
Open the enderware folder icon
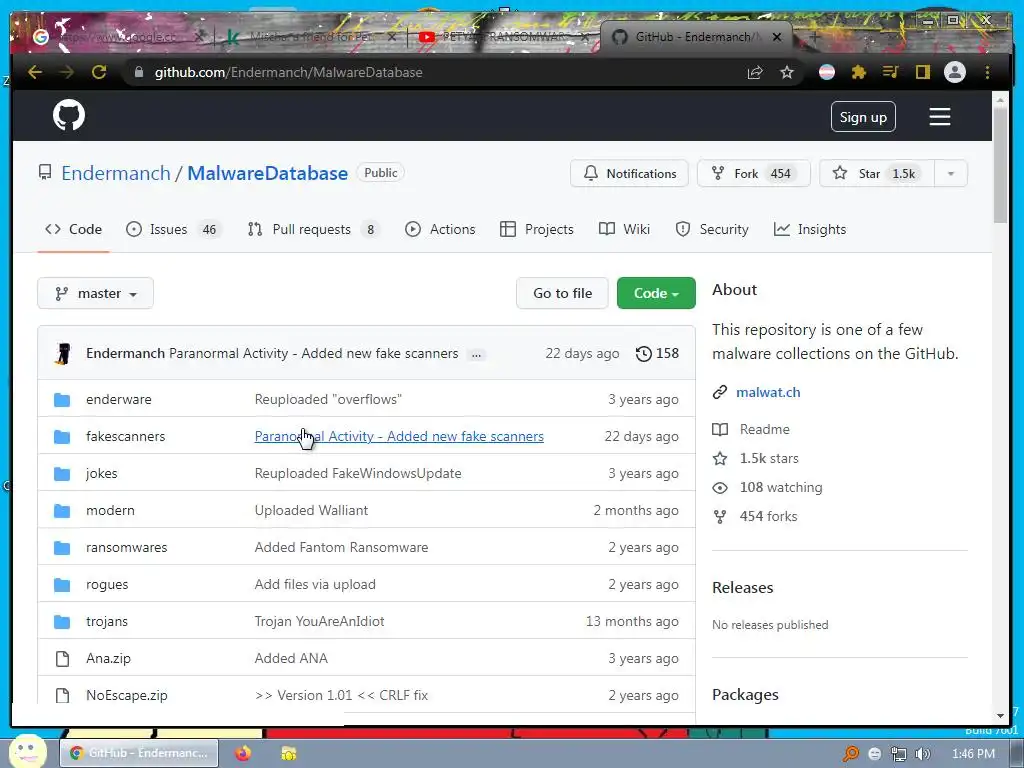click(x=62, y=400)
